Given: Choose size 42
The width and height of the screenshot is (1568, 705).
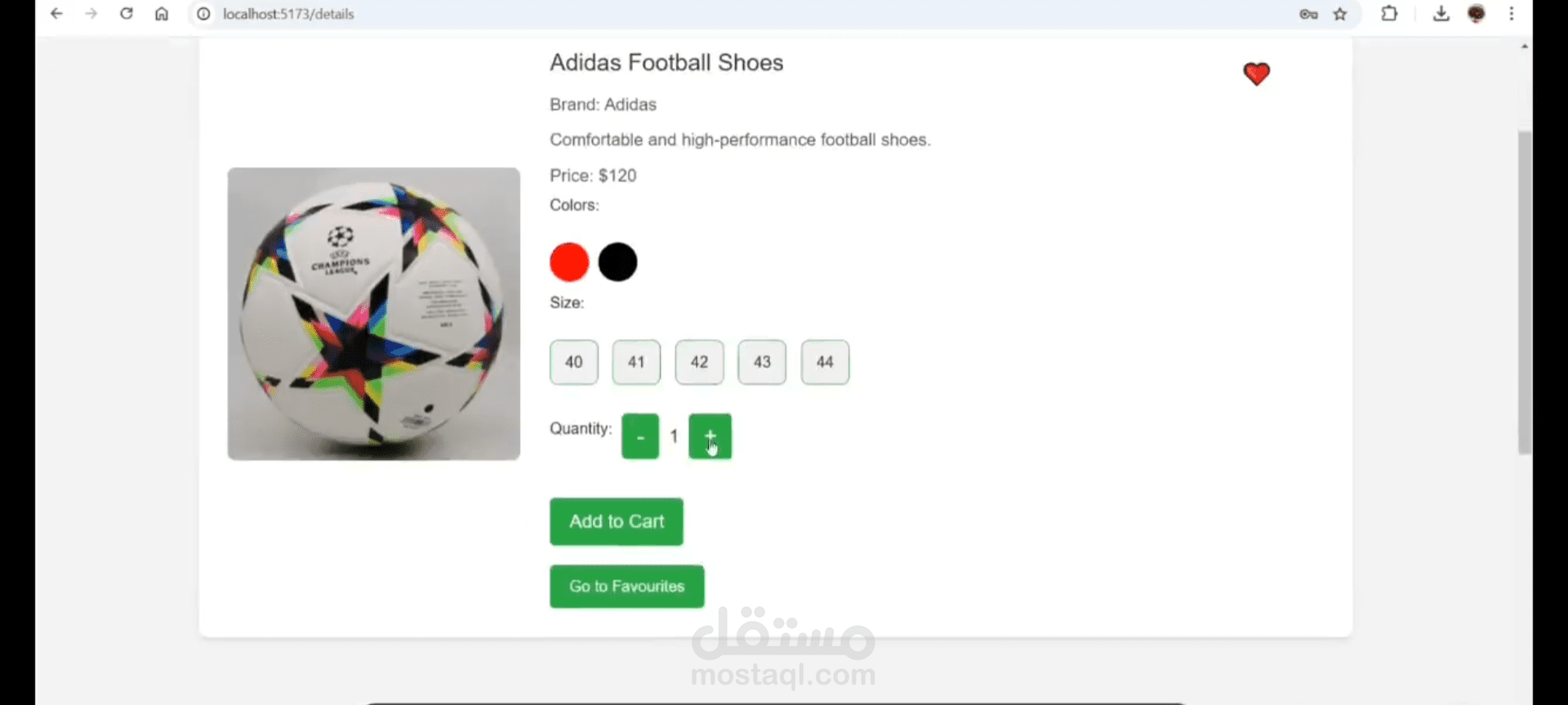Looking at the screenshot, I should coord(699,362).
